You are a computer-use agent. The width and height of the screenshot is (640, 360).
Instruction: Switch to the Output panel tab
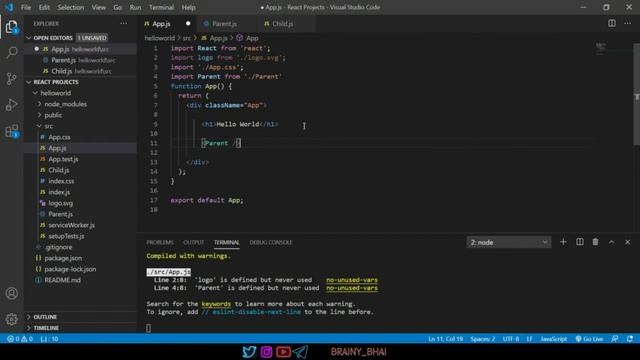point(193,242)
